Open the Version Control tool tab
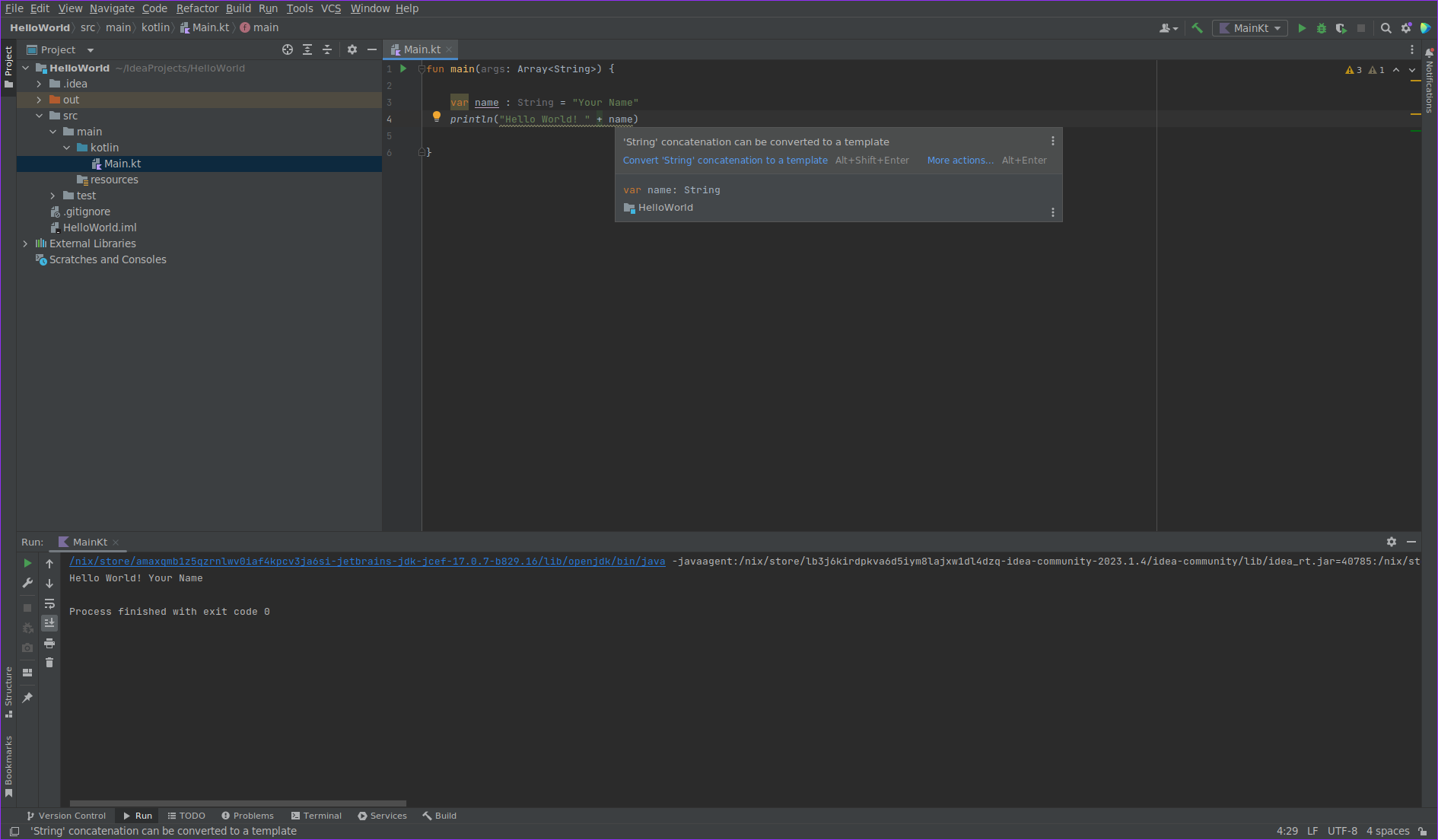This screenshot has height=840, width=1438. [x=67, y=816]
